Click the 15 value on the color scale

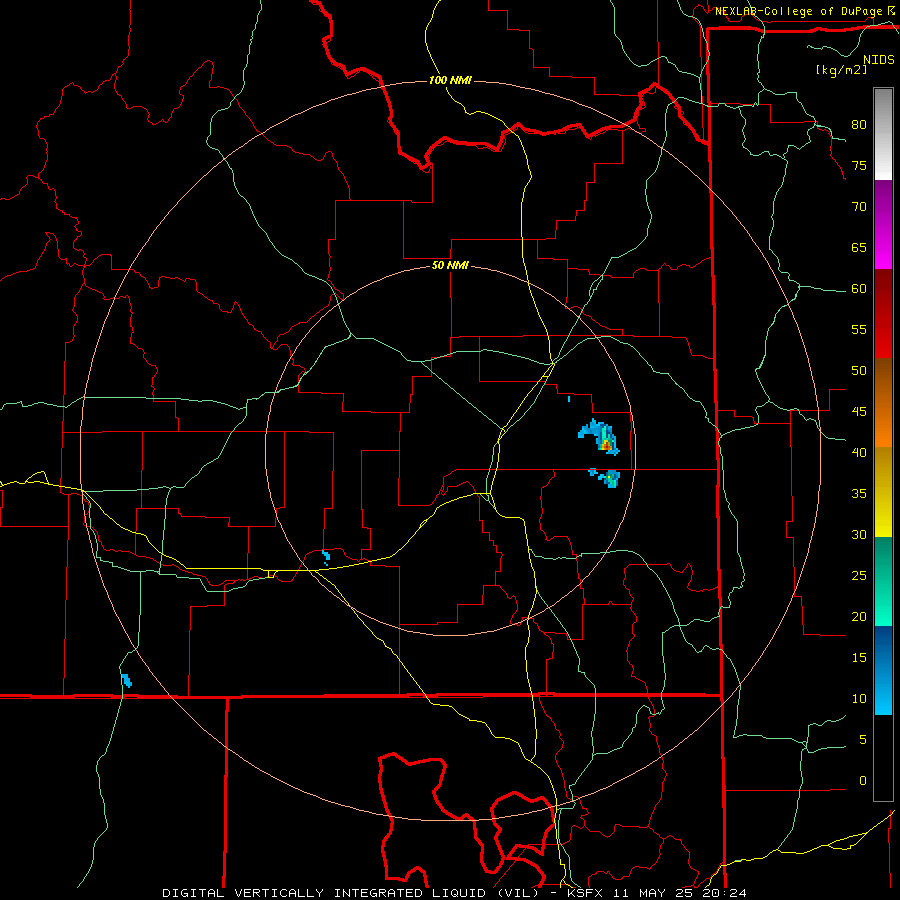tap(859, 658)
